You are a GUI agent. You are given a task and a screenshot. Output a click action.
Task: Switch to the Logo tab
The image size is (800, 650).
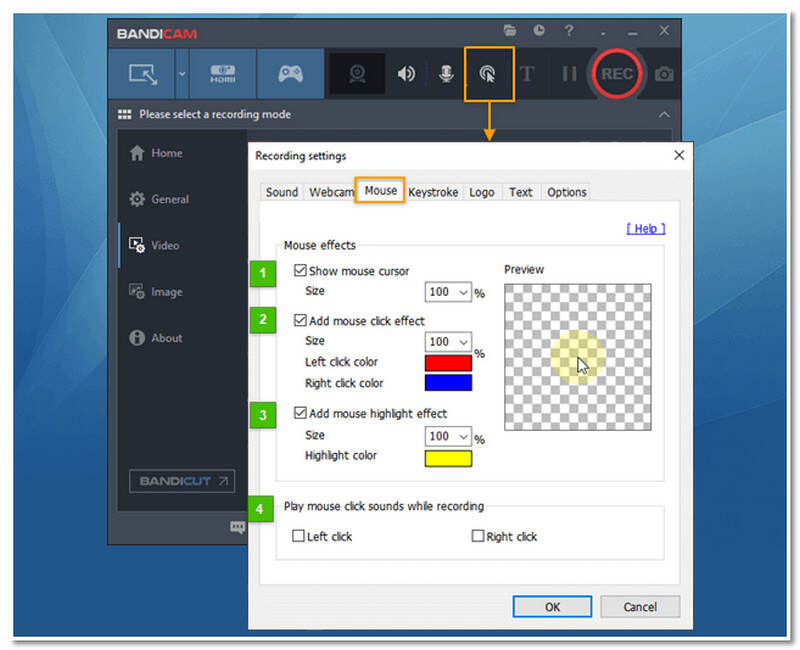[482, 192]
